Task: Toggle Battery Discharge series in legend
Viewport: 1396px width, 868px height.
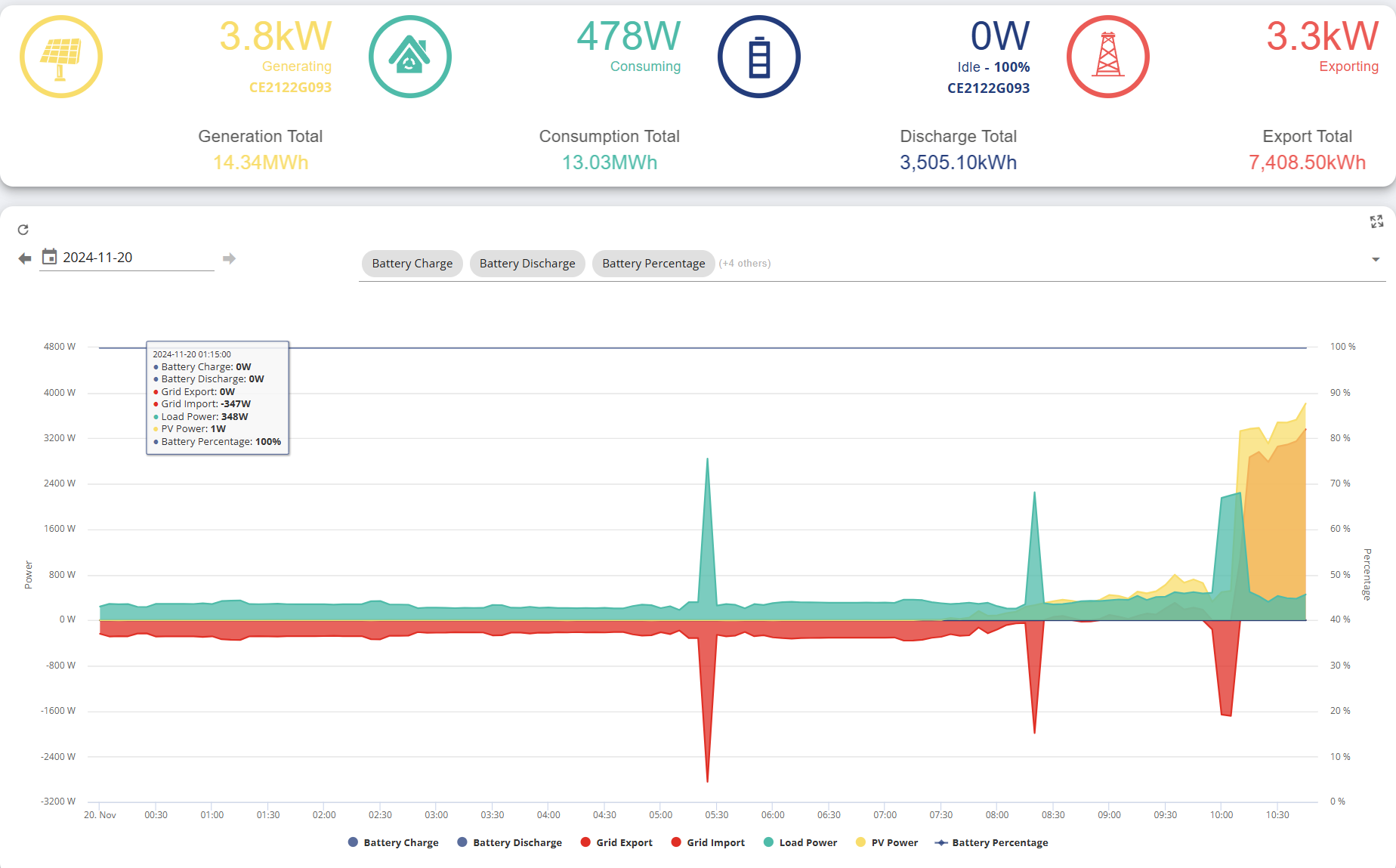Action: pyautogui.click(x=509, y=842)
